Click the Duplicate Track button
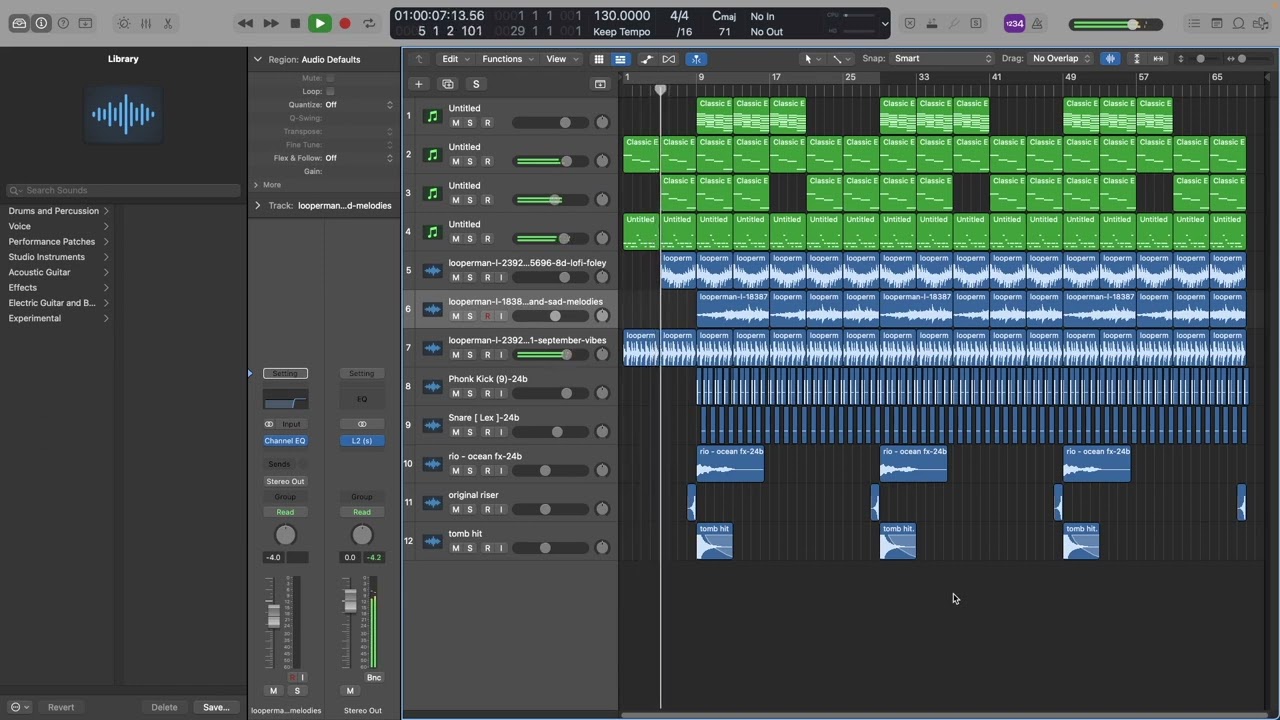The image size is (1280, 720). [x=447, y=84]
